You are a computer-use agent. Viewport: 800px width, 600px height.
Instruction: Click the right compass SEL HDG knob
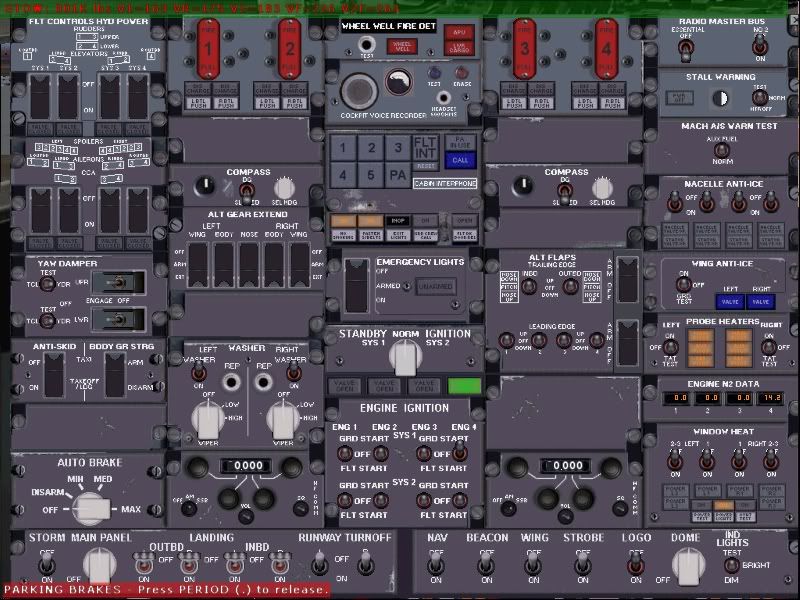point(603,188)
